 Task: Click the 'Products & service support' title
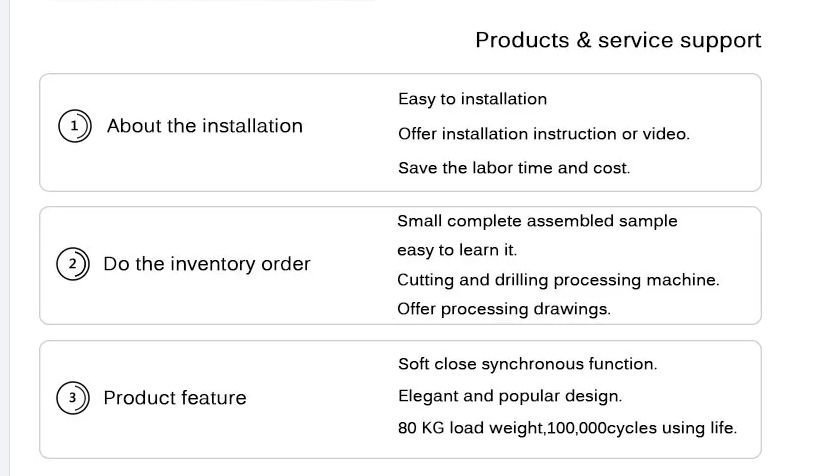pyautogui.click(x=618, y=41)
